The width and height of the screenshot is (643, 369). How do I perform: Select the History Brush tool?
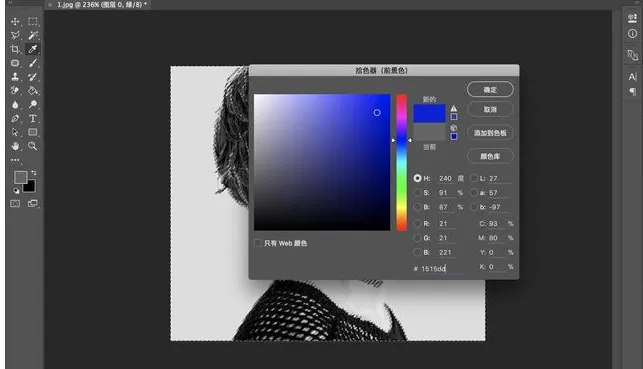click(33, 77)
